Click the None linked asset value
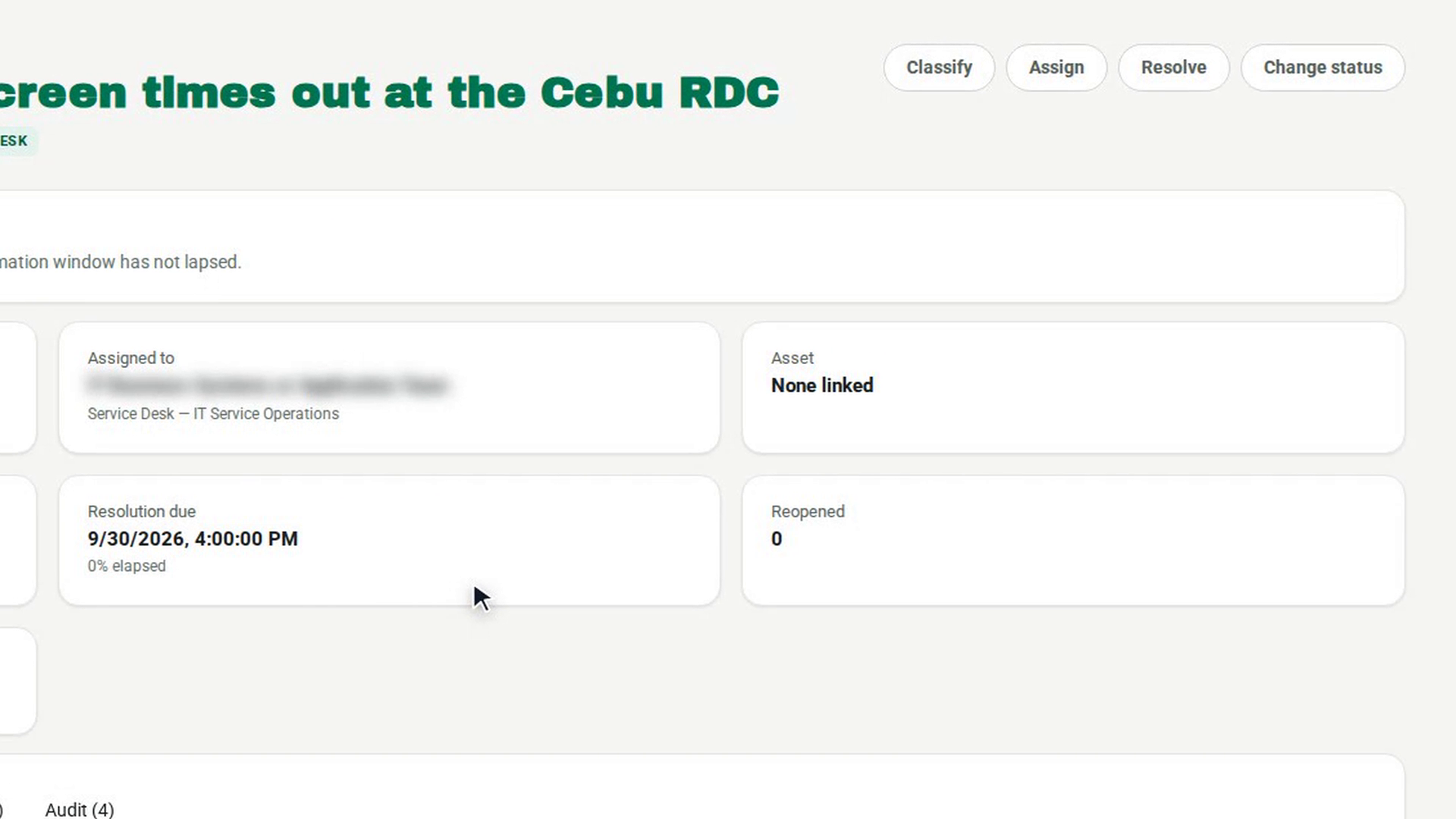The image size is (1456, 819). (822, 385)
